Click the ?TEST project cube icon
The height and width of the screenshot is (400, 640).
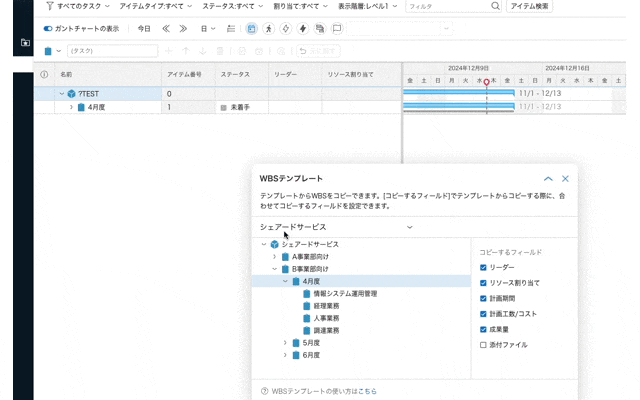71,94
